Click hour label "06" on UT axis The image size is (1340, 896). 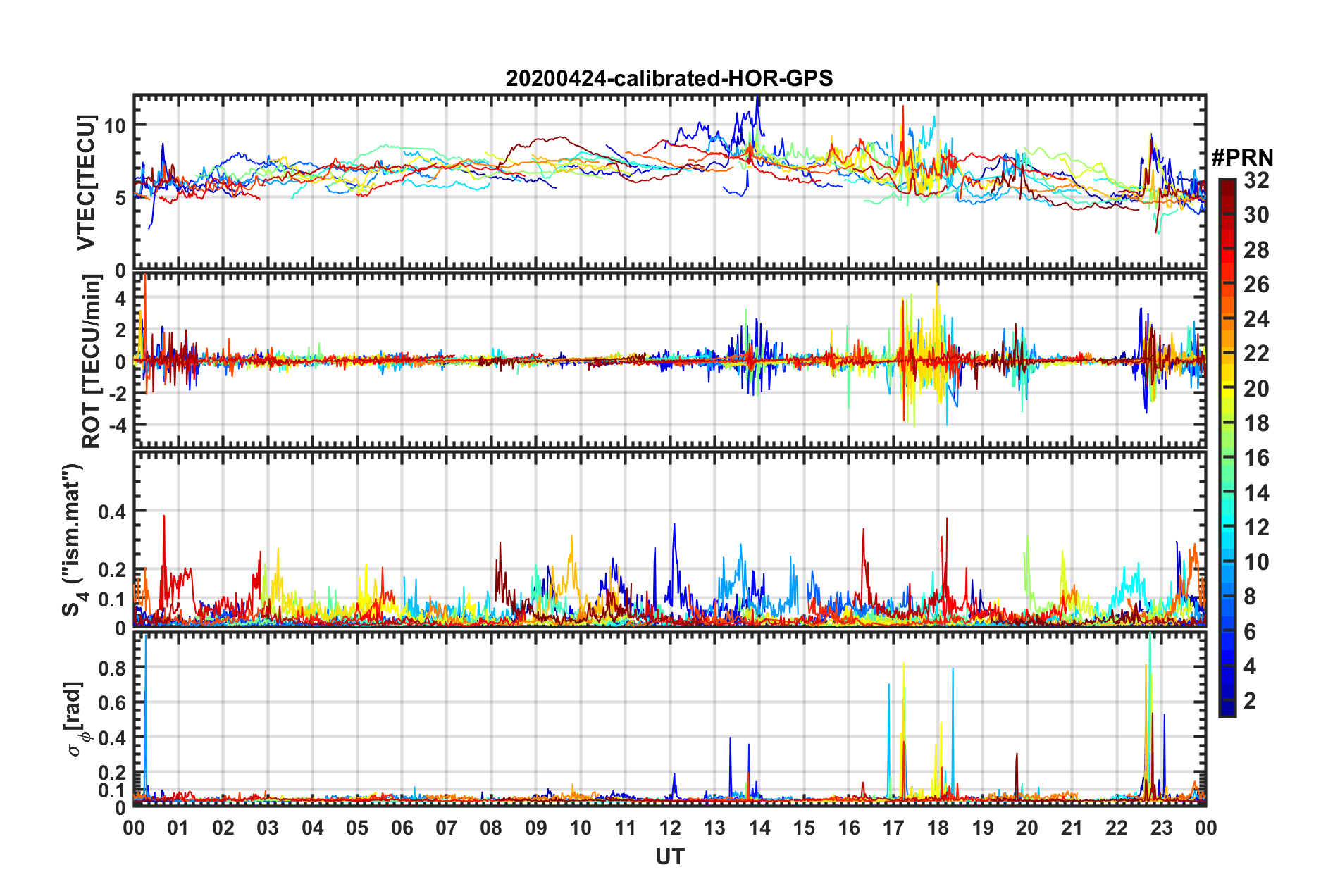coord(402,828)
